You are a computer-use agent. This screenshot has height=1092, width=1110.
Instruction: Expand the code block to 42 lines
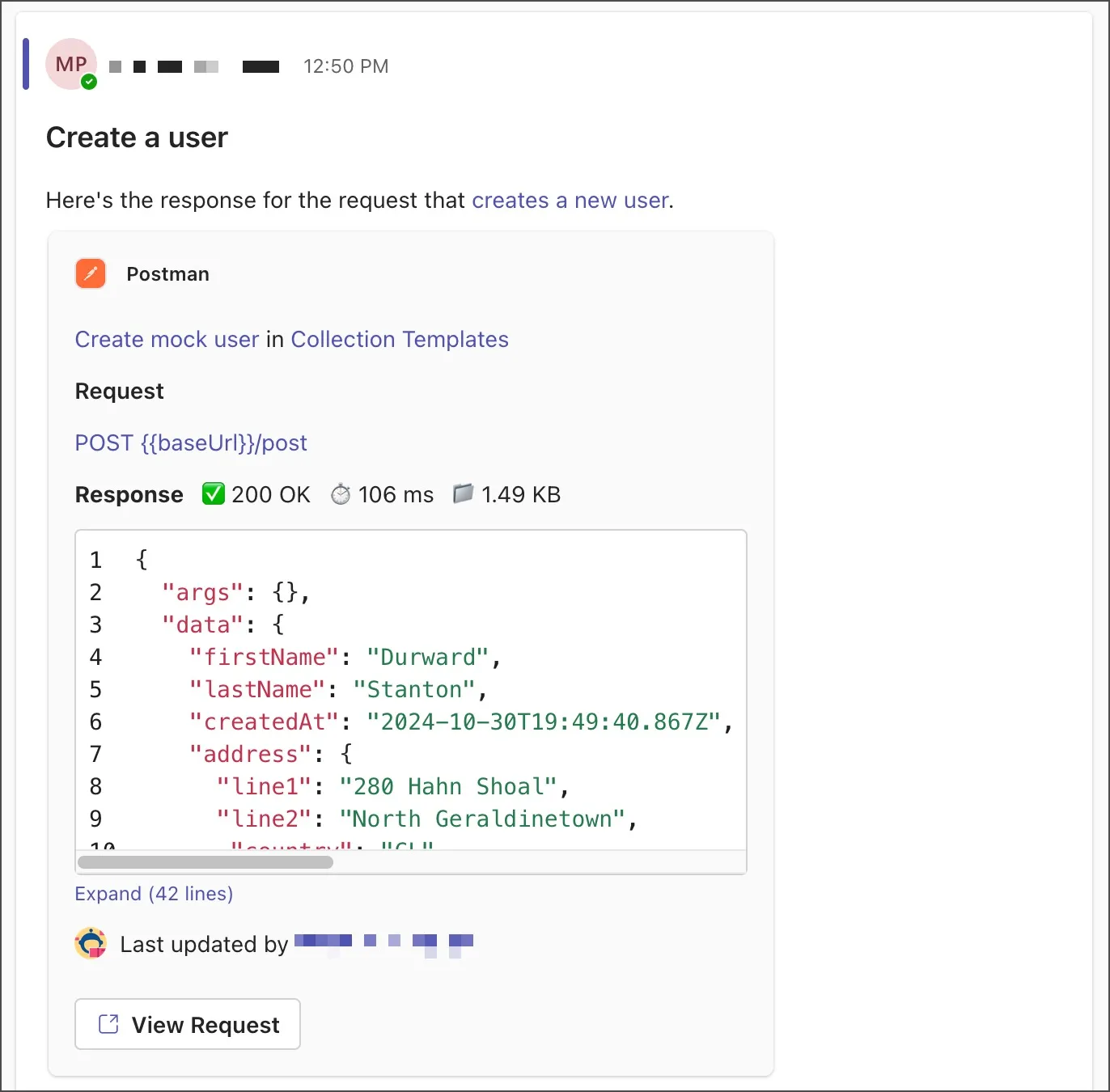click(x=154, y=893)
